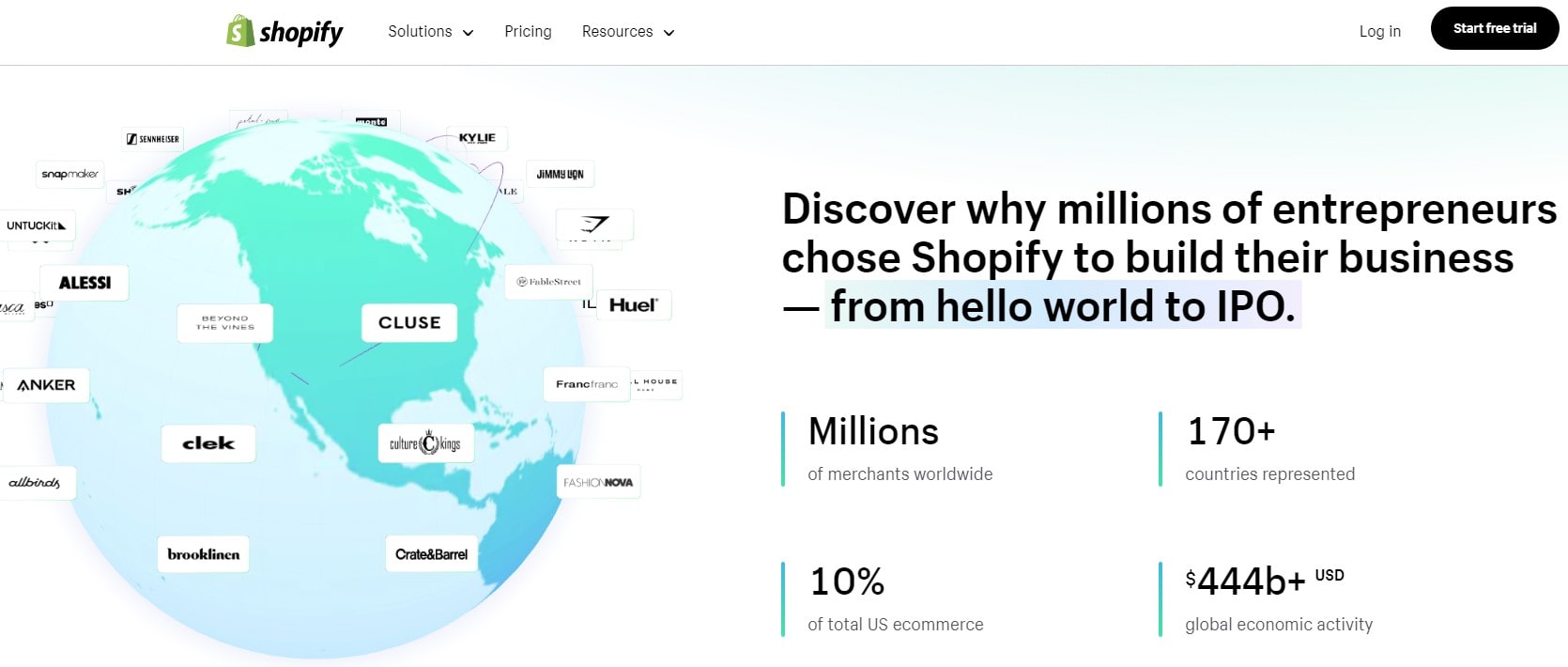Select the Francfranc logo card
The width and height of the screenshot is (1568, 667).
click(587, 384)
